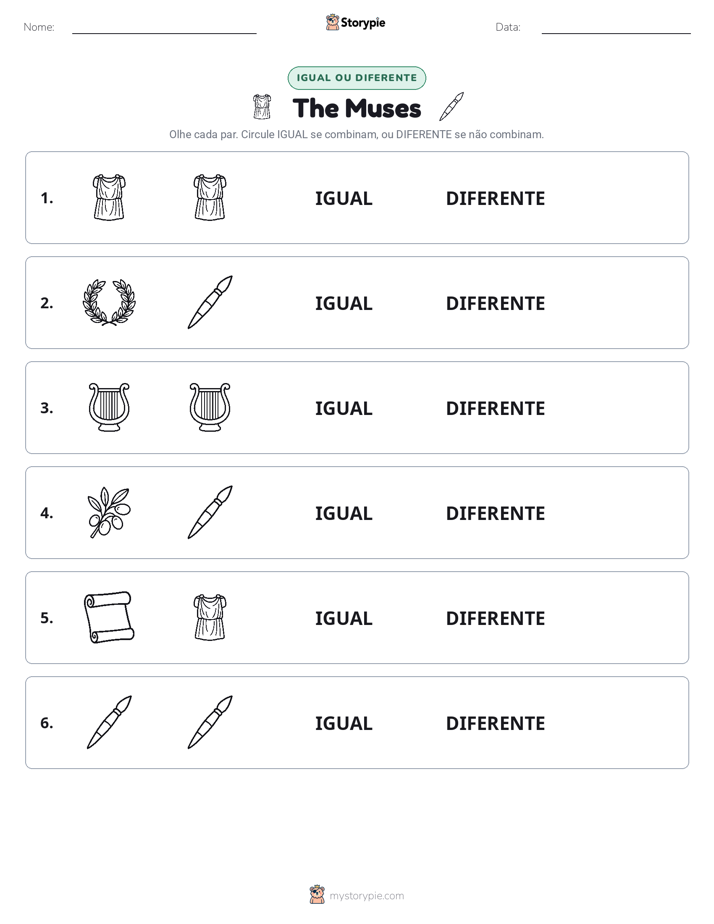Select the paintbrush icon in row 2
Screen dimensions: 714x924
pyautogui.click(x=210, y=302)
